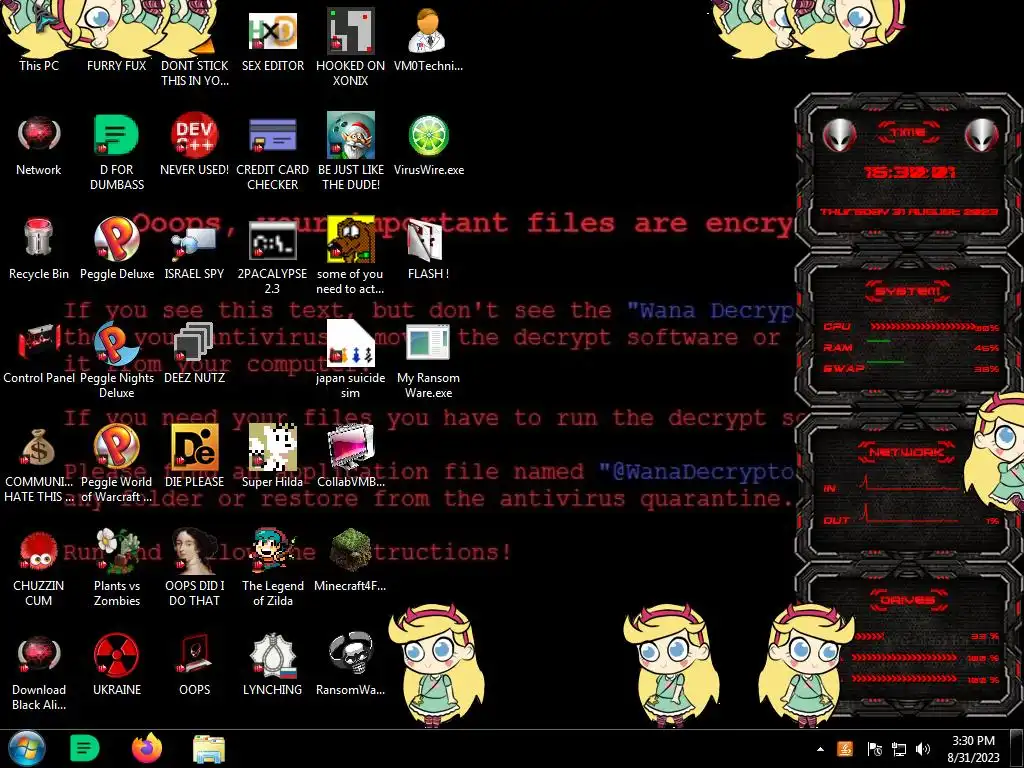Click the DRIVES header in the gadget
1024x768 pixels.
tap(906, 599)
